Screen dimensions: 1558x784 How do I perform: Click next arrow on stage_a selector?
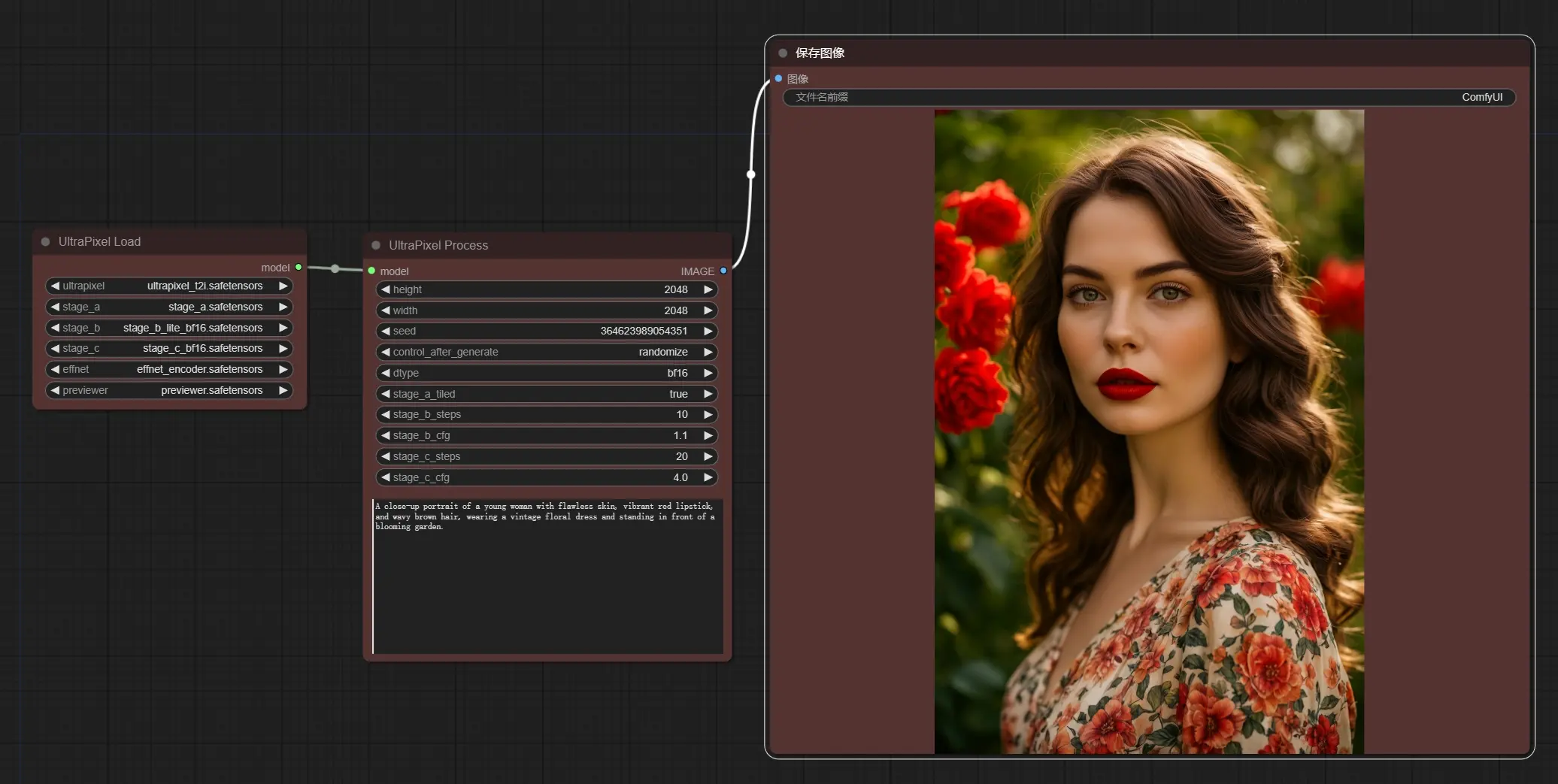tap(283, 307)
